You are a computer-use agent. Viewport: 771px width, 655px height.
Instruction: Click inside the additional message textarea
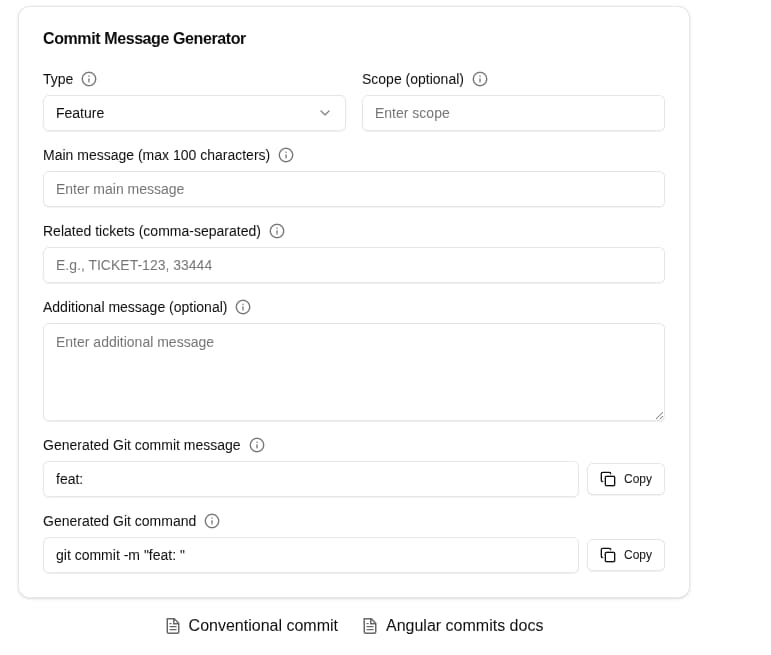(x=354, y=372)
